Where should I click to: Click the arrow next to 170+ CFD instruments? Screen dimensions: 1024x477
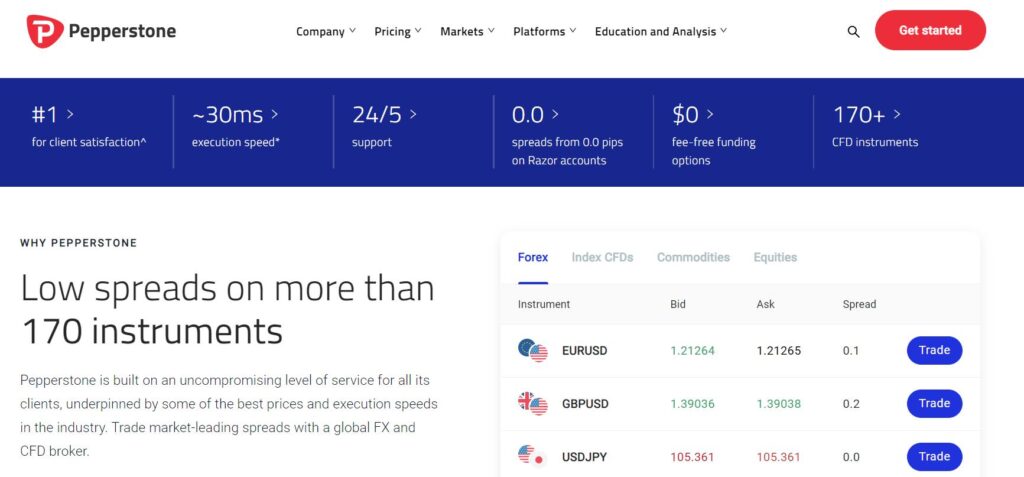click(x=897, y=114)
